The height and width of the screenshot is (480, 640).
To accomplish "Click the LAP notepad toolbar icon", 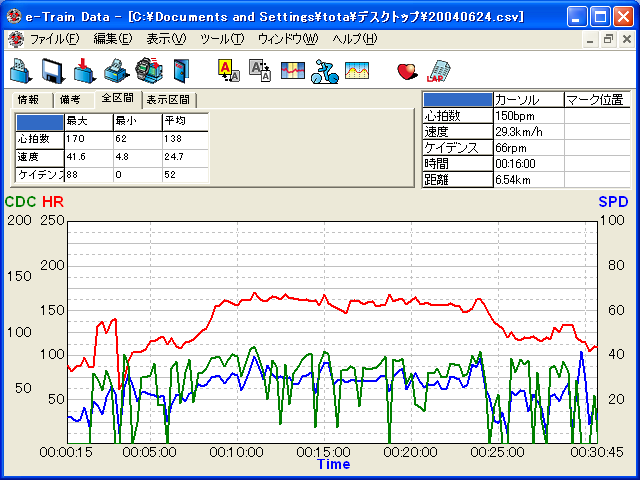I will click(x=437, y=70).
